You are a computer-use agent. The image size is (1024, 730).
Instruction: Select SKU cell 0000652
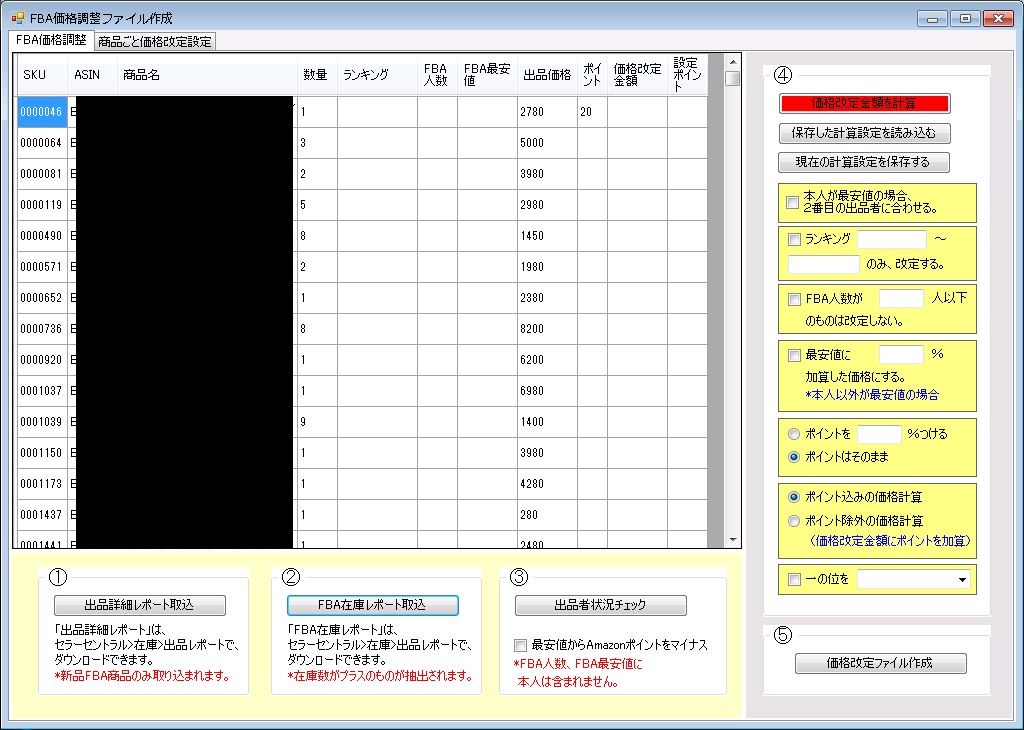coord(42,298)
